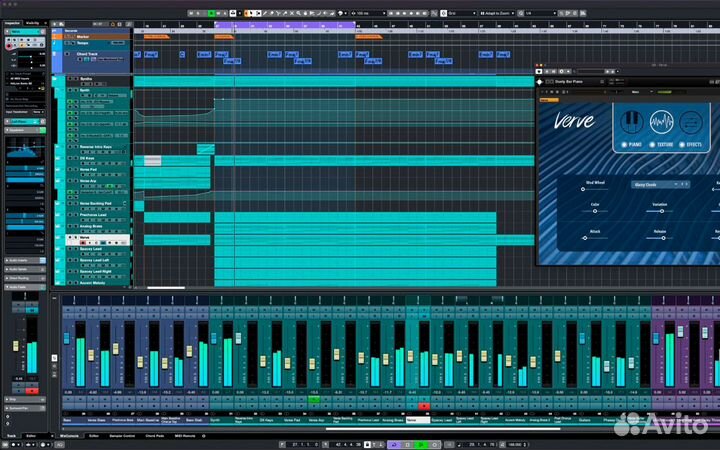Viewport: 720px width, 450px height.
Task: Click the first marker event on Marker track
Action: pos(156,37)
